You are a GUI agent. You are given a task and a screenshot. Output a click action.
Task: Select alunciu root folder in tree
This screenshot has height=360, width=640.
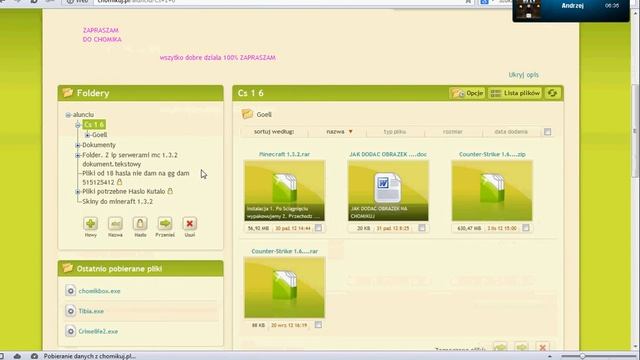pyautogui.click(x=83, y=115)
